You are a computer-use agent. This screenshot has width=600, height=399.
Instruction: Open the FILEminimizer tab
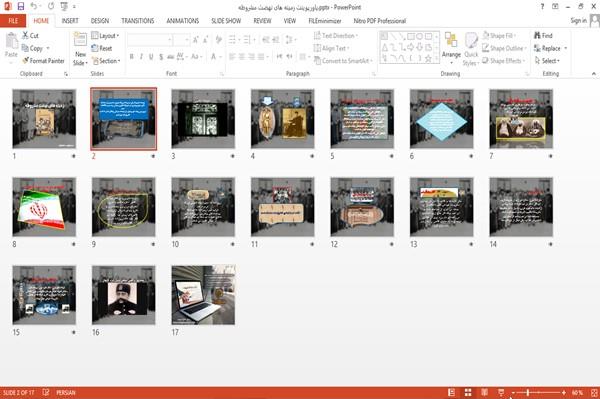pyautogui.click(x=325, y=21)
